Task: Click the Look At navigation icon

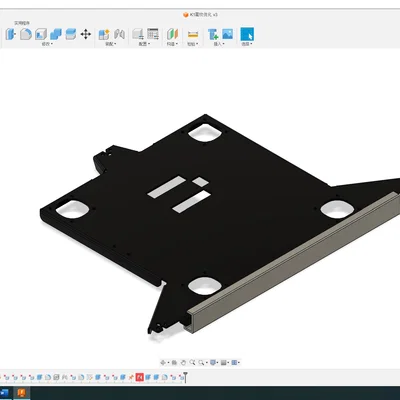Action: (x=174, y=362)
